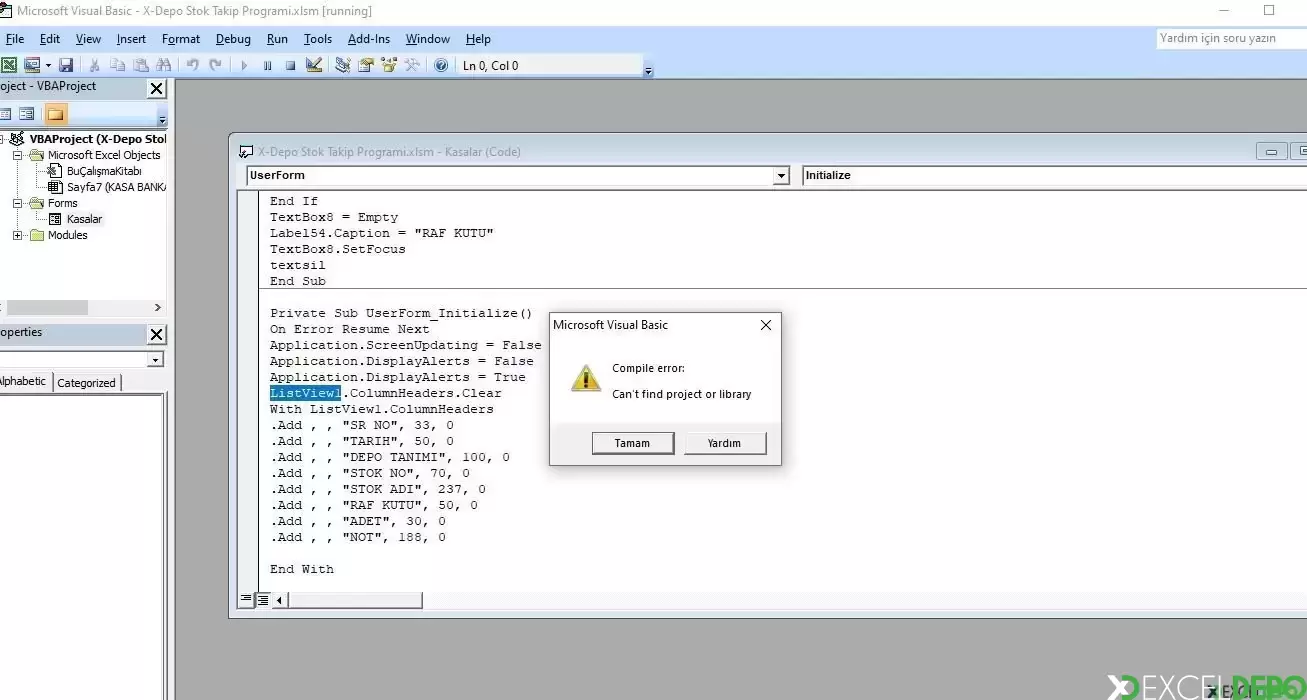This screenshot has width=1307, height=700.
Task: Click View Object icon in Project pane
Action: coord(27,114)
